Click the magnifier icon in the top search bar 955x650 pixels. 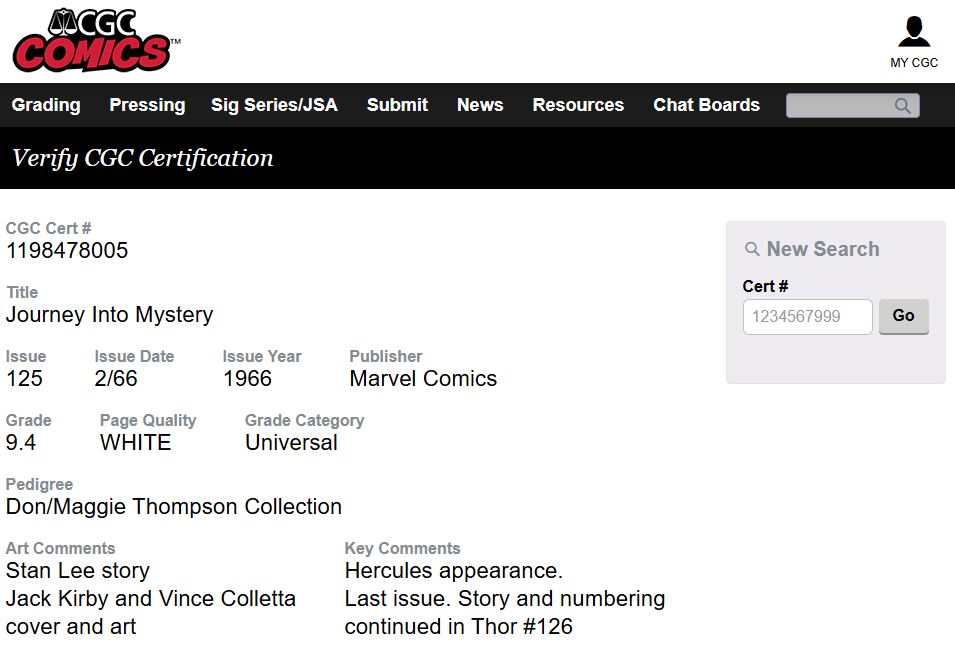click(x=903, y=105)
